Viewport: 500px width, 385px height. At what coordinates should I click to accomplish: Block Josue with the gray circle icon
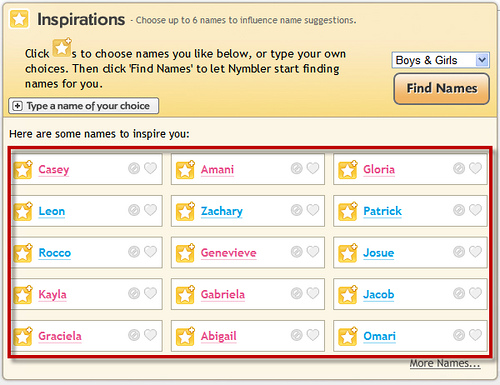[459, 252]
